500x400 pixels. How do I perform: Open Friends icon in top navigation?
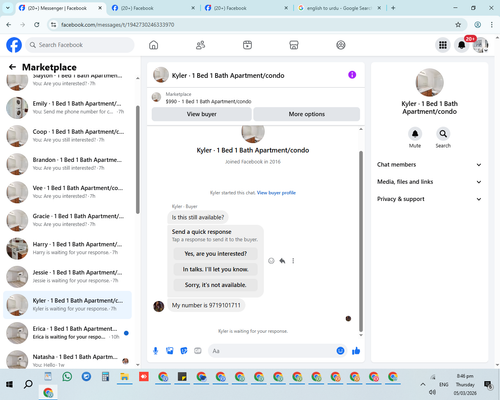point(200,45)
